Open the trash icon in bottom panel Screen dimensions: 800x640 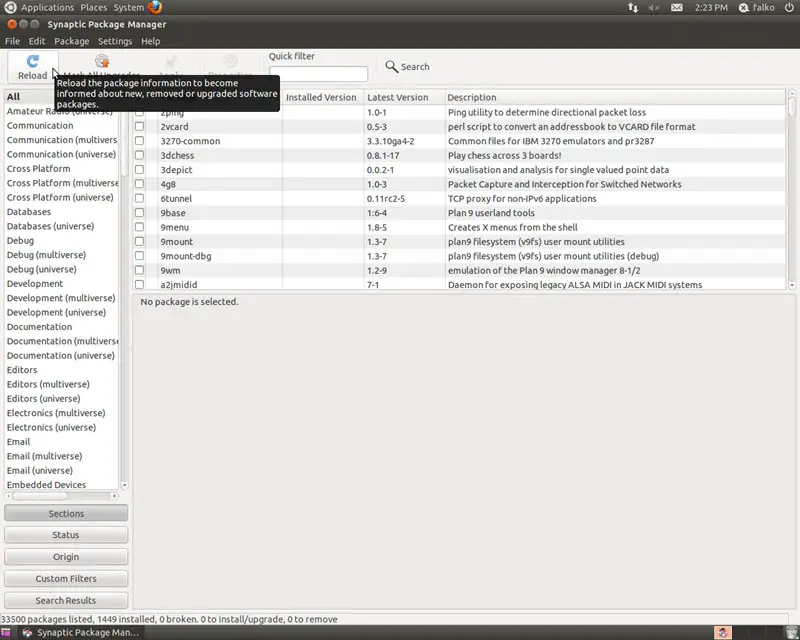tap(792, 633)
